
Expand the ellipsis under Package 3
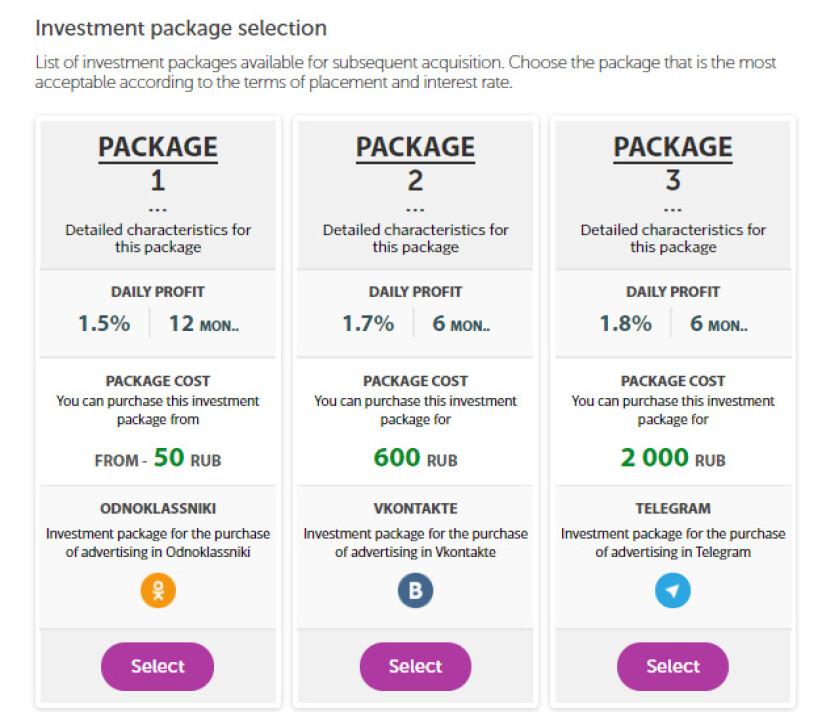point(673,210)
